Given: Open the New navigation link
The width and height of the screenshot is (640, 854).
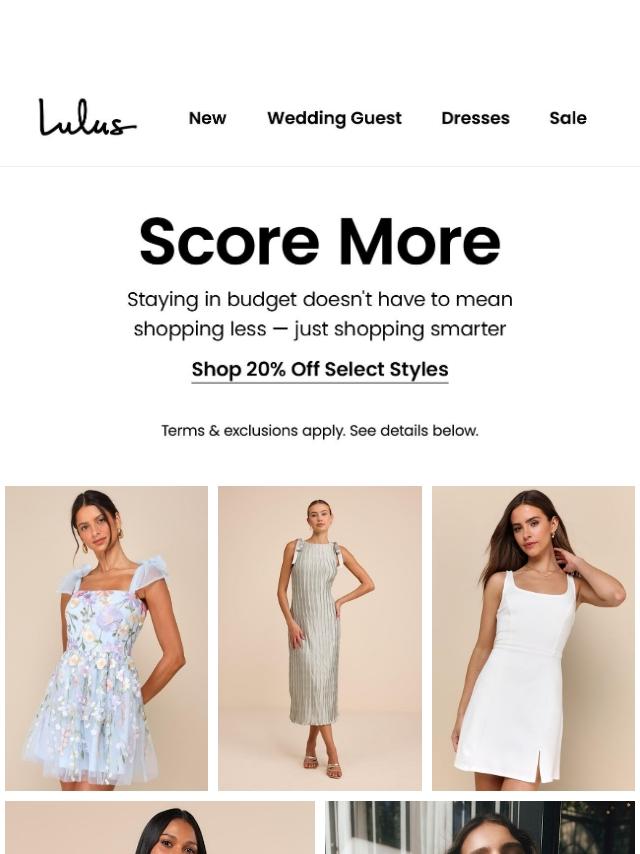Looking at the screenshot, I should click(207, 118).
